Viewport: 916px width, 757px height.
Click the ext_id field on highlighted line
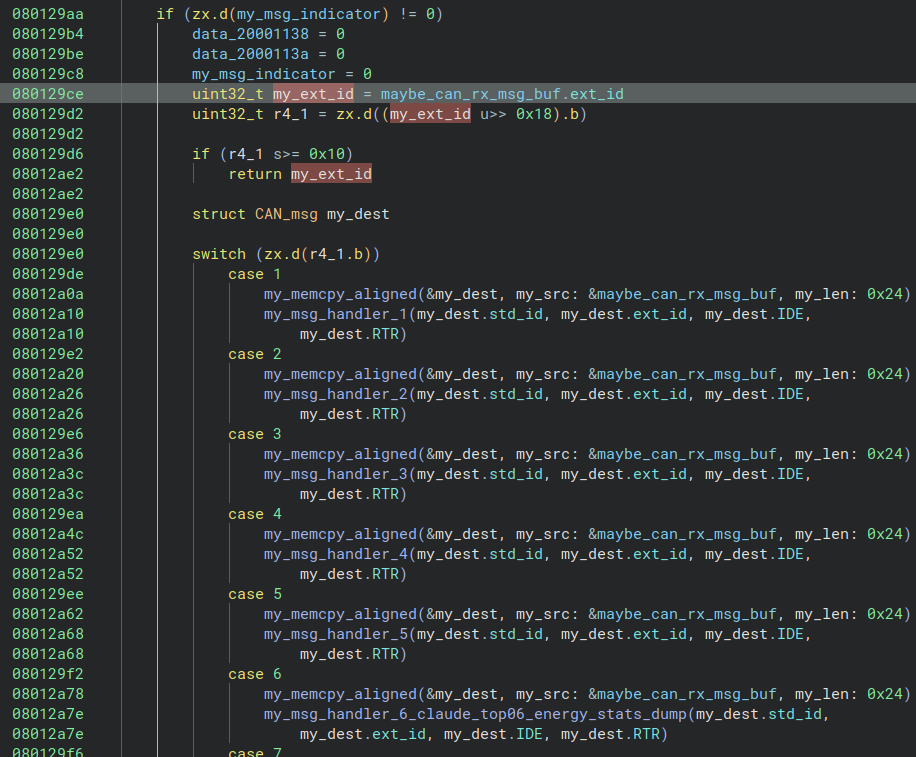tap(596, 94)
